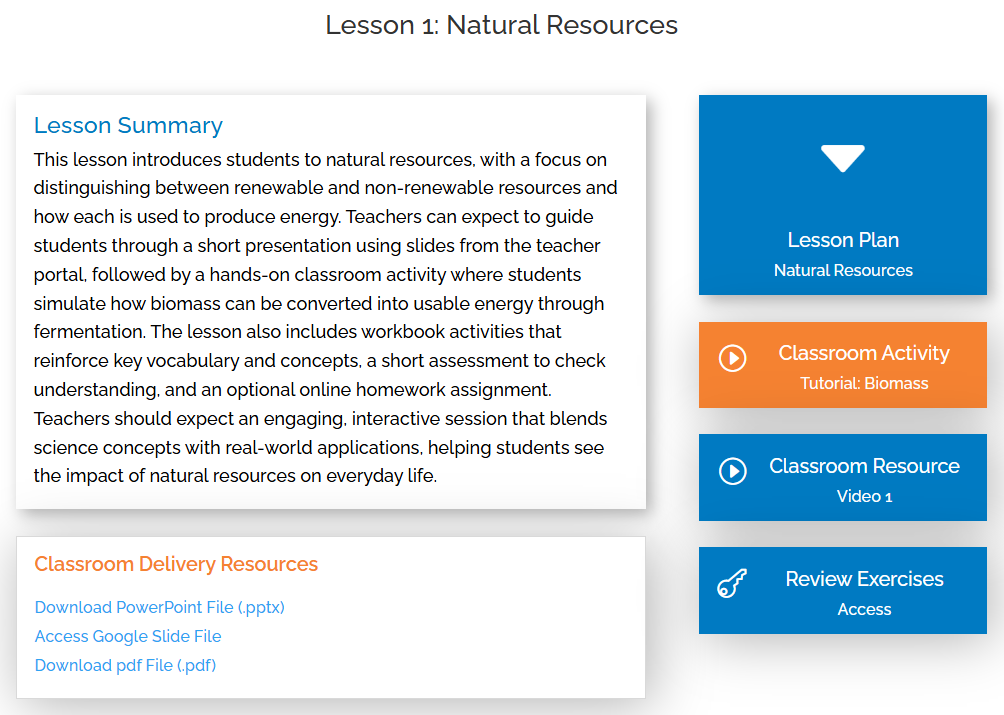This screenshot has width=1004, height=715.
Task: Click the play icon on Classroom Activity
Action: [733, 358]
